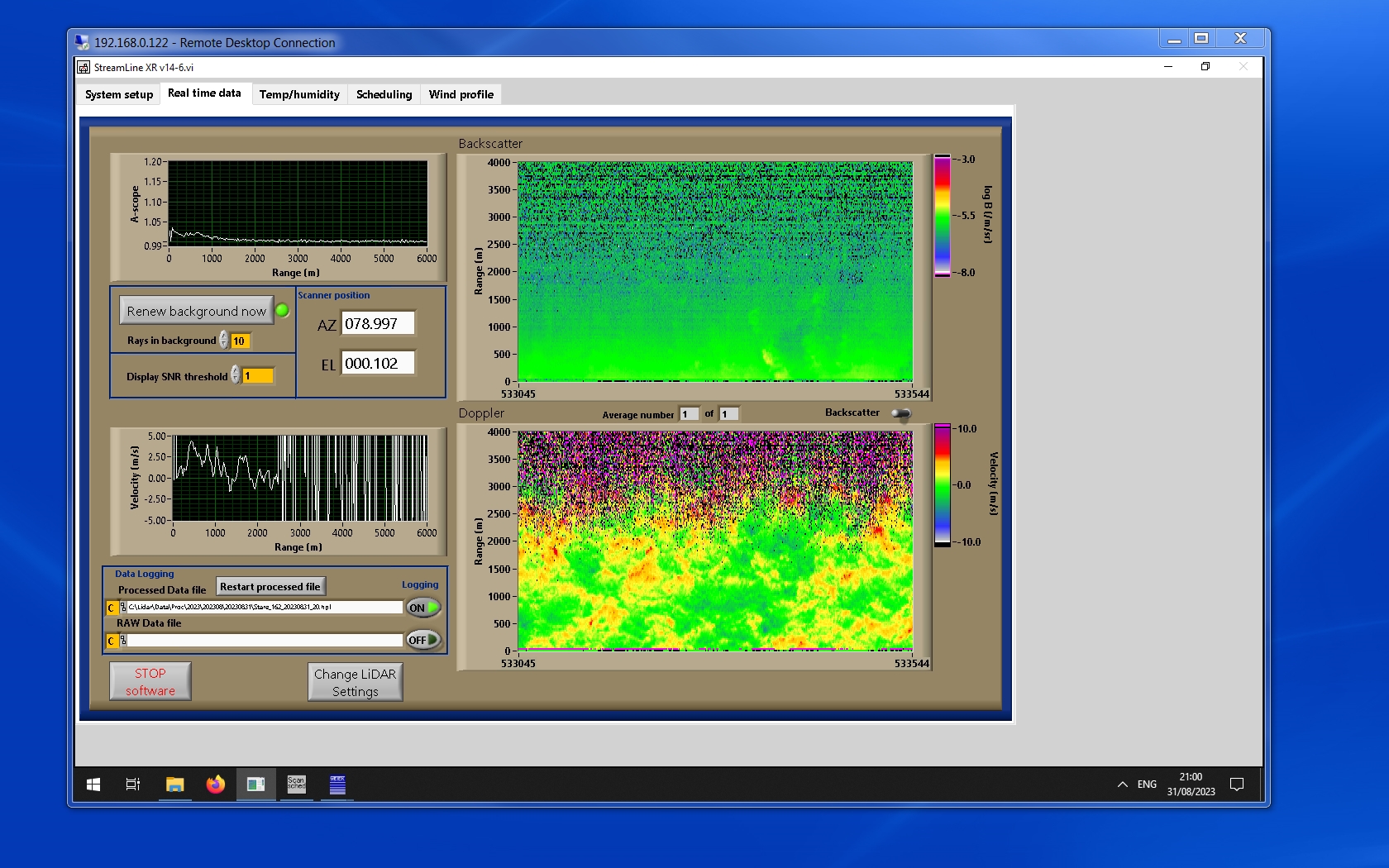
Task: Click the Change LiDAR Settings button
Action: click(x=355, y=683)
